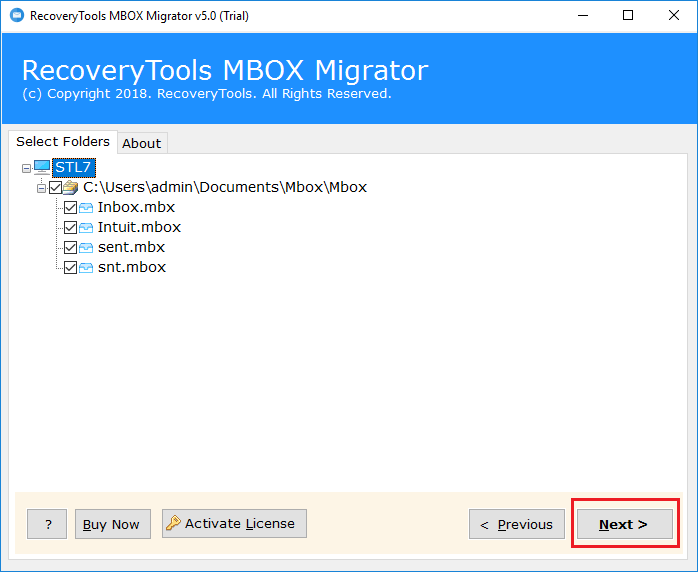The height and width of the screenshot is (572, 698).
Task: Select the Inbox.mbx file name
Action: 136,207
